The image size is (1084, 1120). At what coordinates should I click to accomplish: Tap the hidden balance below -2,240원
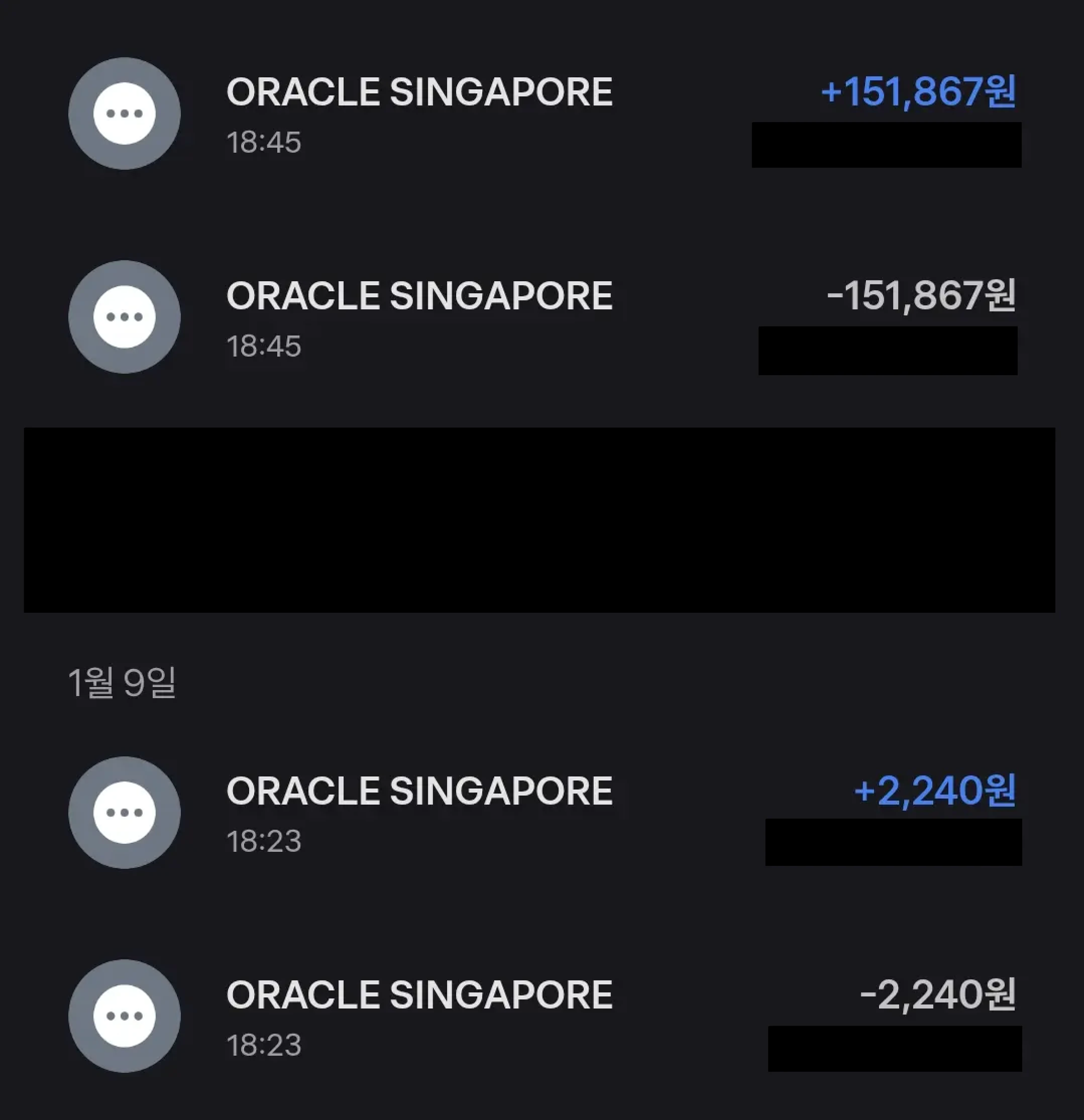click(895, 1049)
